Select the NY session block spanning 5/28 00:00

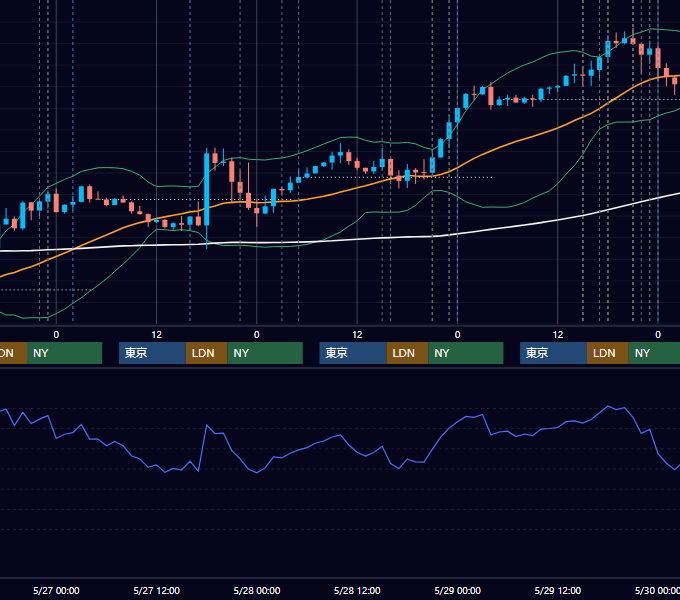[x=265, y=353]
